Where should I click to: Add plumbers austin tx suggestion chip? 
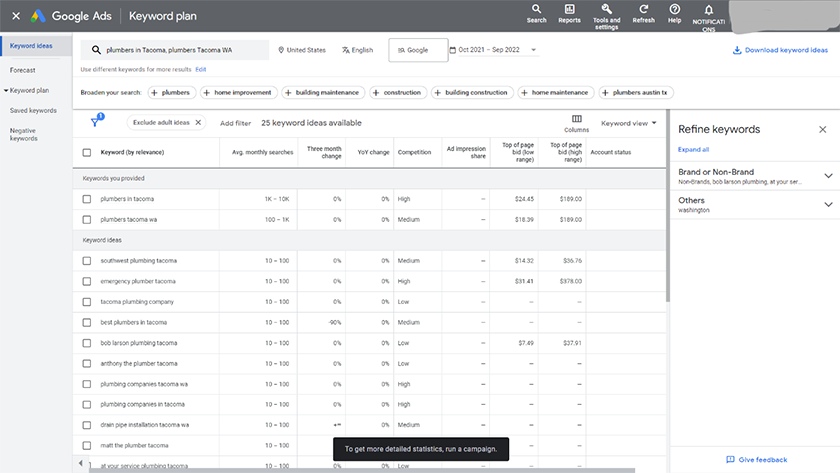tap(636, 93)
